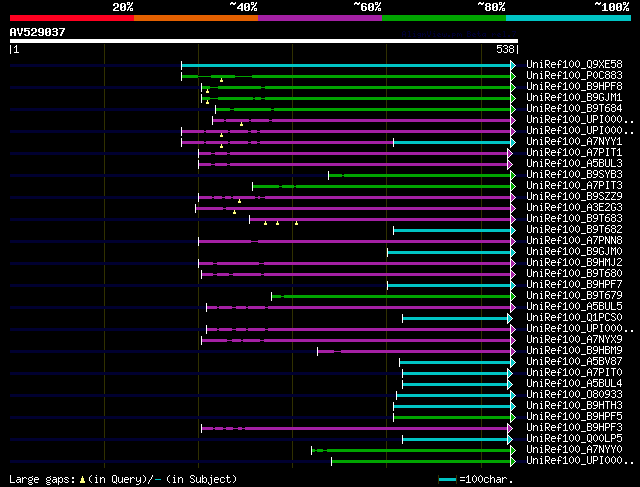Screen dimensions: 640x487
Task: Click the cyan segment of the A7NYY1 alignment
Action: pos(452,142)
